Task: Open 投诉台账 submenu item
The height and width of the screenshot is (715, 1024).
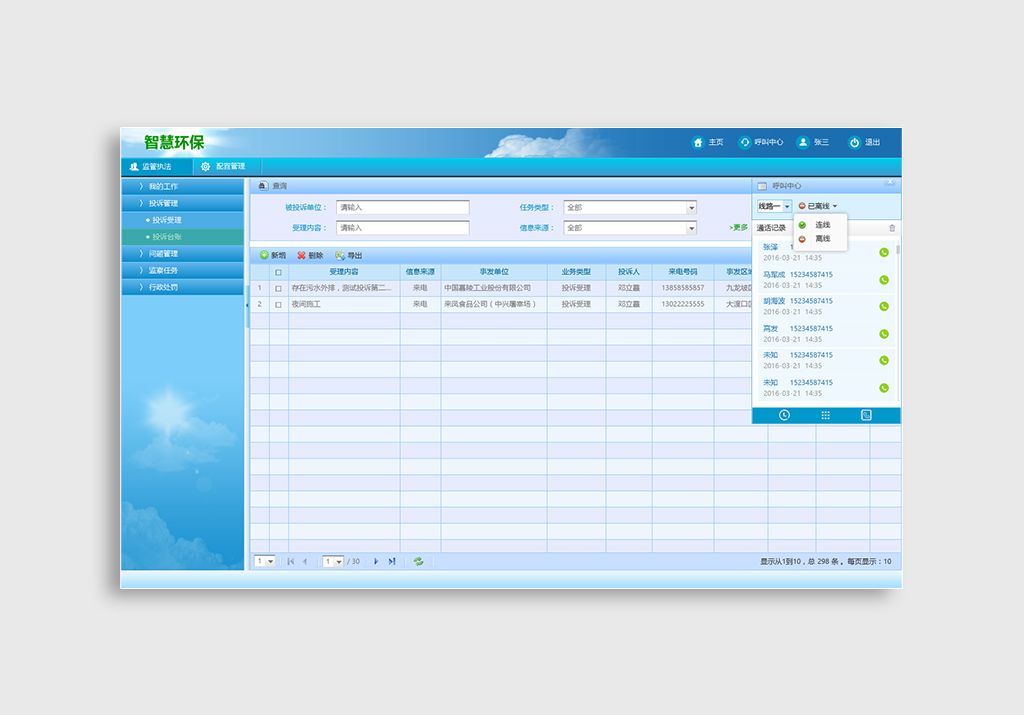Action: [x=183, y=237]
